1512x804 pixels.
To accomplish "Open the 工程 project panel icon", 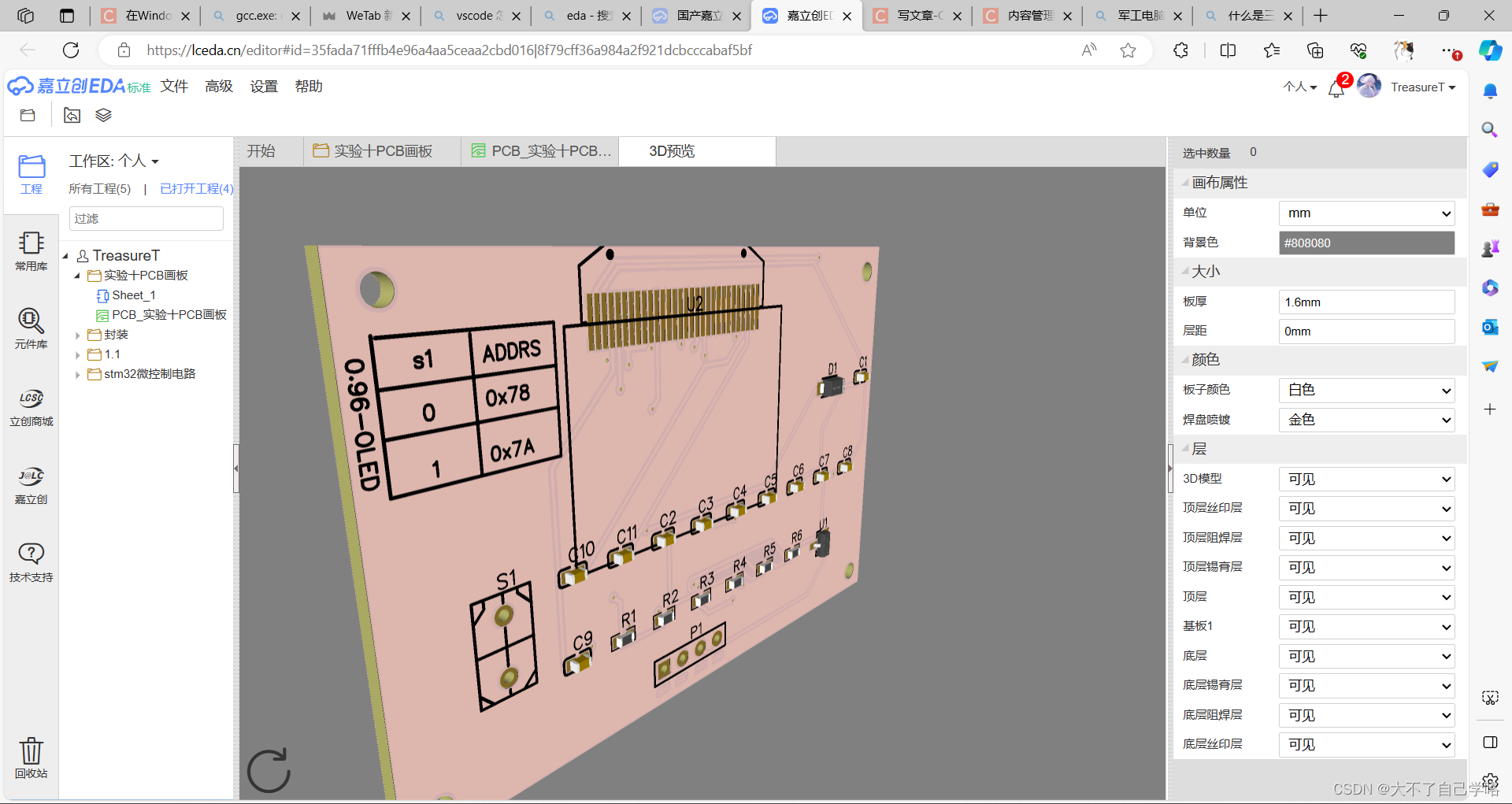I will 31,174.
